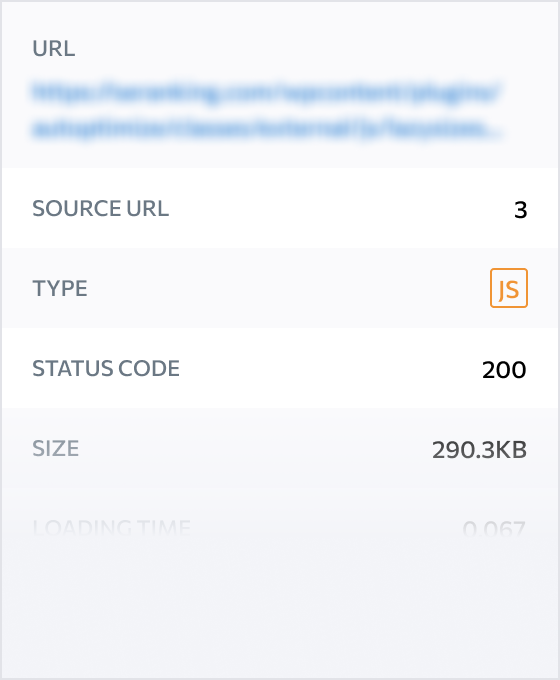Image resolution: width=560 pixels, height=680 pixels.
Task: Click the URL section background
Action: pos(280,85)
